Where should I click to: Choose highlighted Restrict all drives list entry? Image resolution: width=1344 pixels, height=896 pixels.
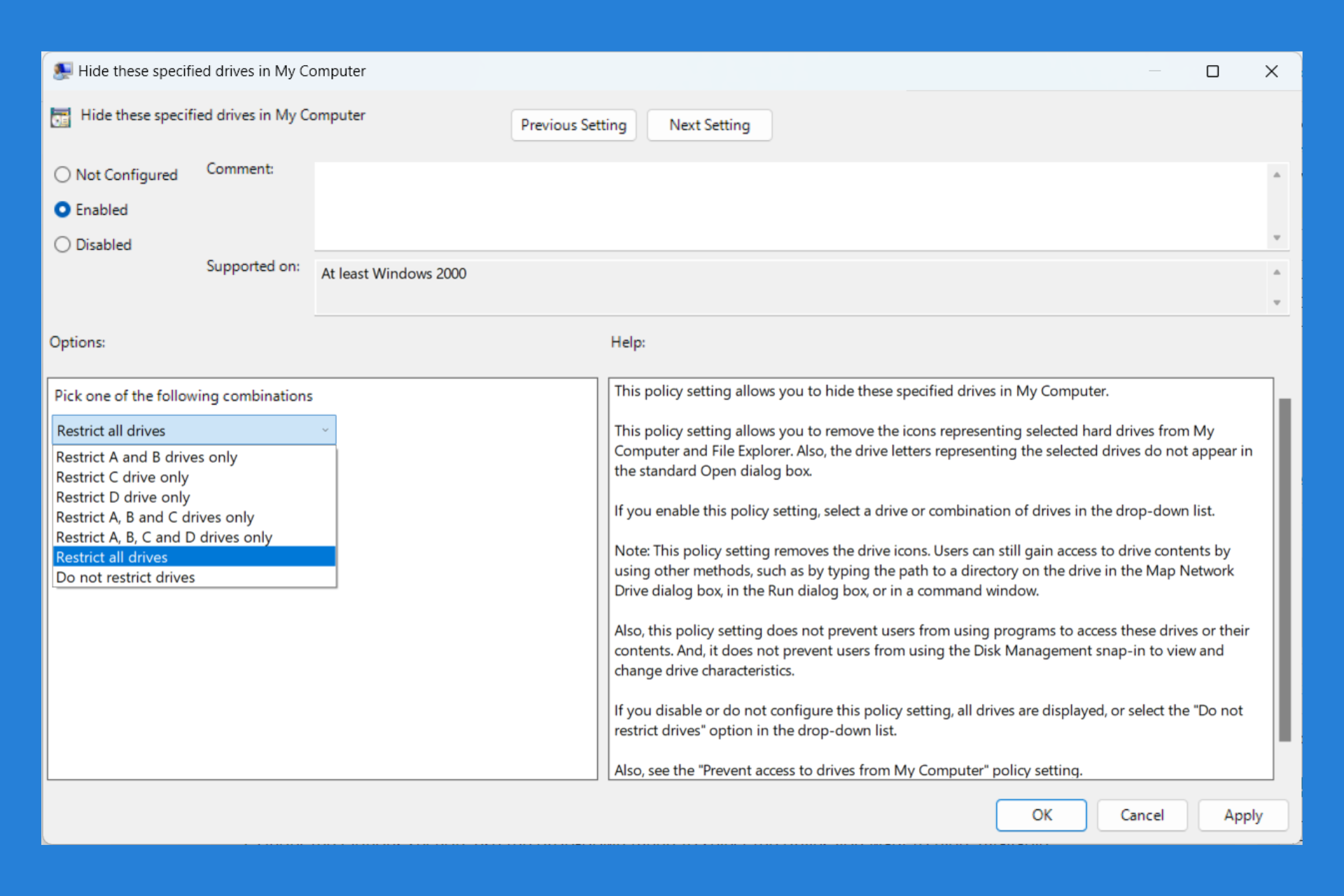(195, 557)
